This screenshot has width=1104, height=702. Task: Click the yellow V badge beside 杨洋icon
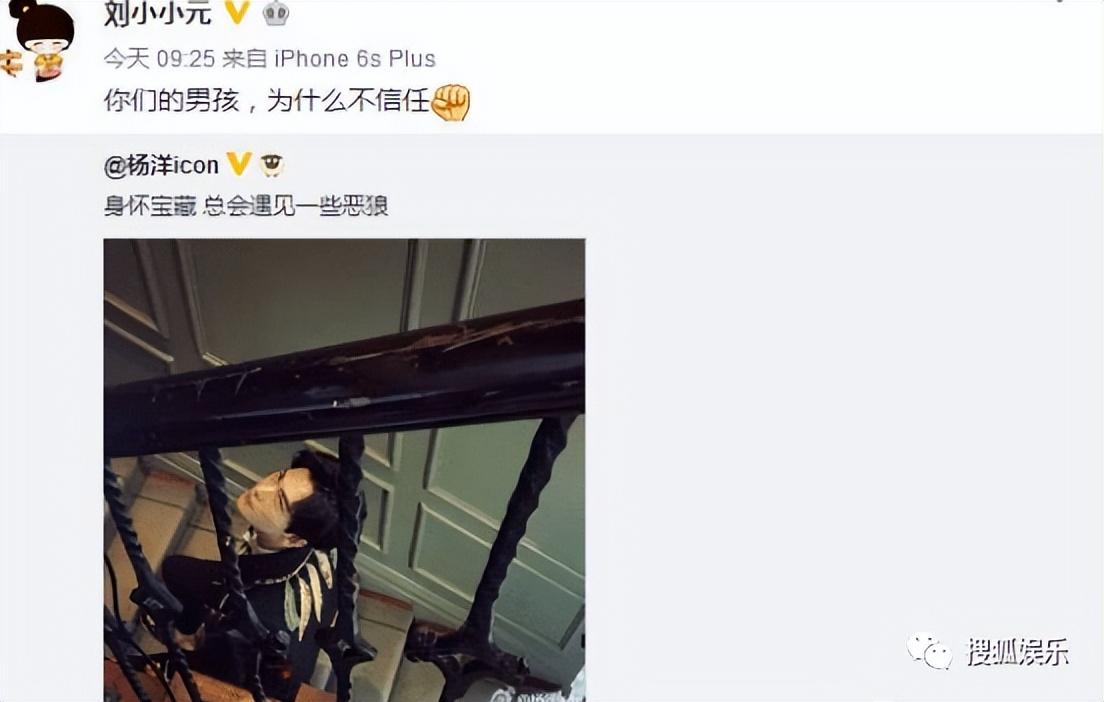pyautogui.click(x=239, y=165)
